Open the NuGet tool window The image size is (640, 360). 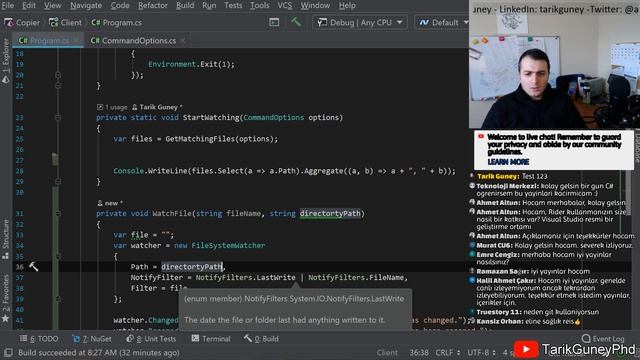[92, 339]
